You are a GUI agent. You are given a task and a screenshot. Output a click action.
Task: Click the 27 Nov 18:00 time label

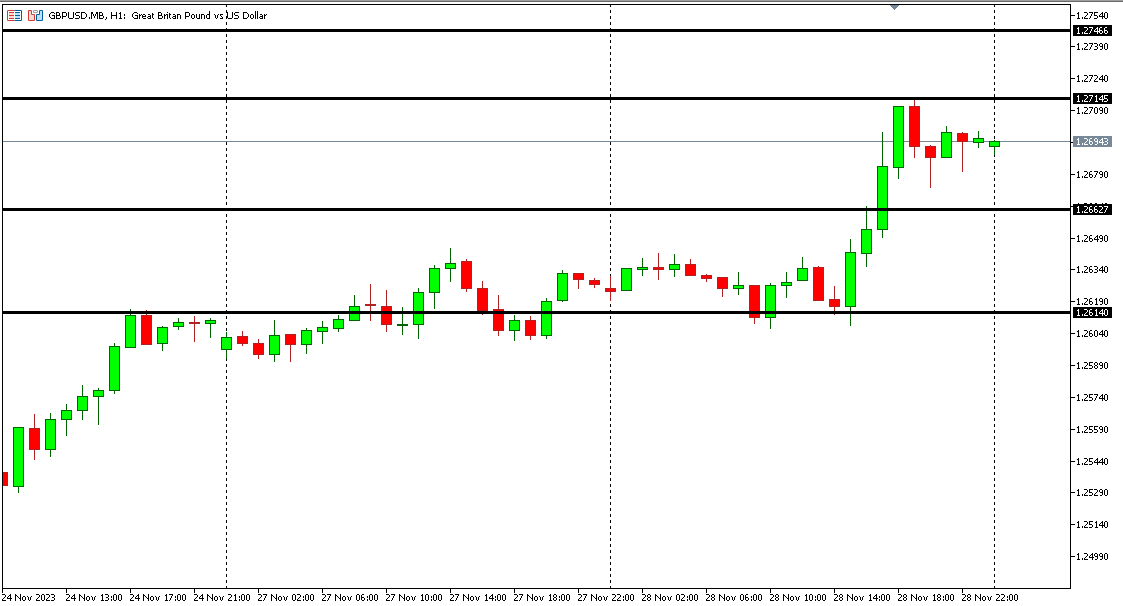pos(542,597)
